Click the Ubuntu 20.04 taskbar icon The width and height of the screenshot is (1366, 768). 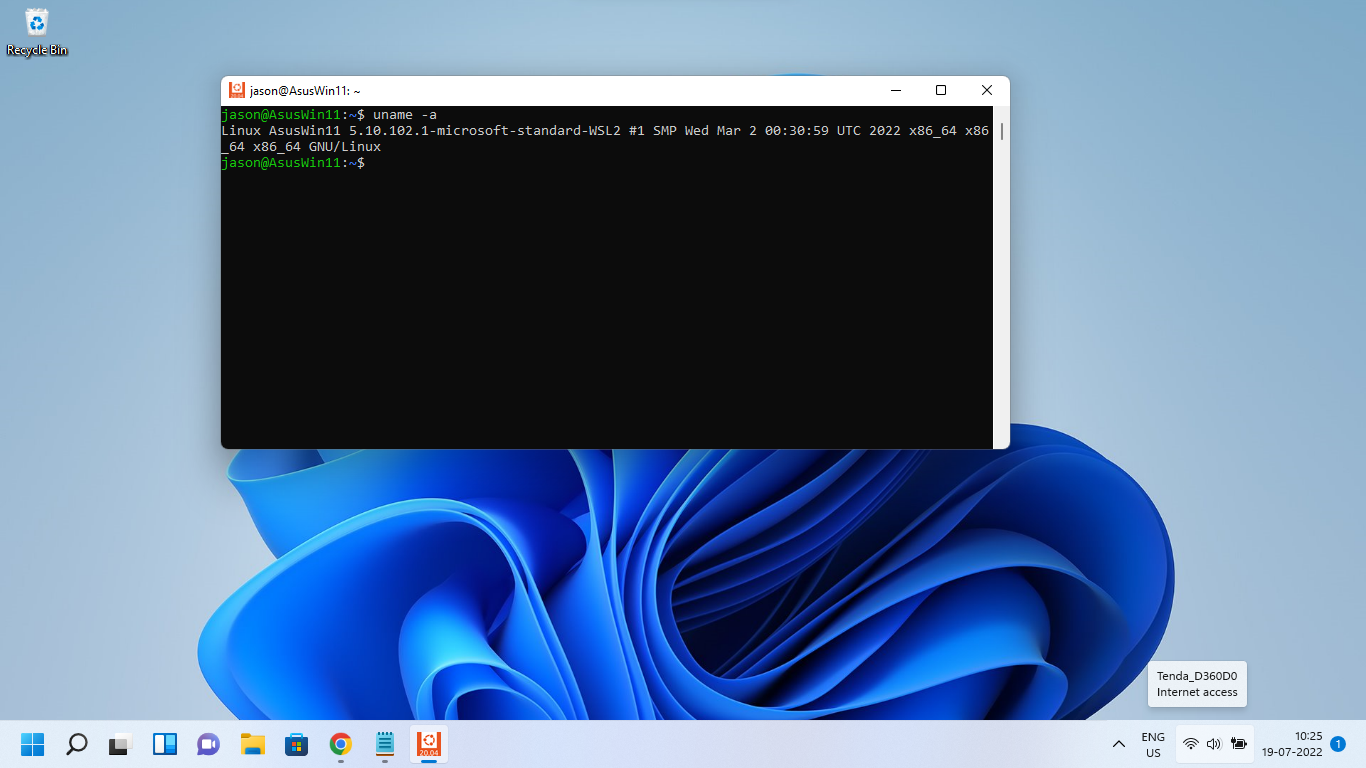click(428, 744)
